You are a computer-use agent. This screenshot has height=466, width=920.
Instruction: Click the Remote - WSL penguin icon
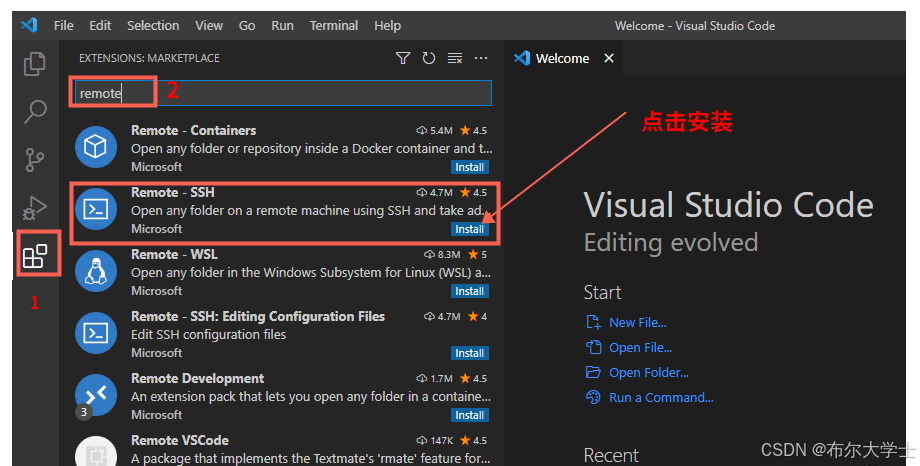click(x=96, y=271)
